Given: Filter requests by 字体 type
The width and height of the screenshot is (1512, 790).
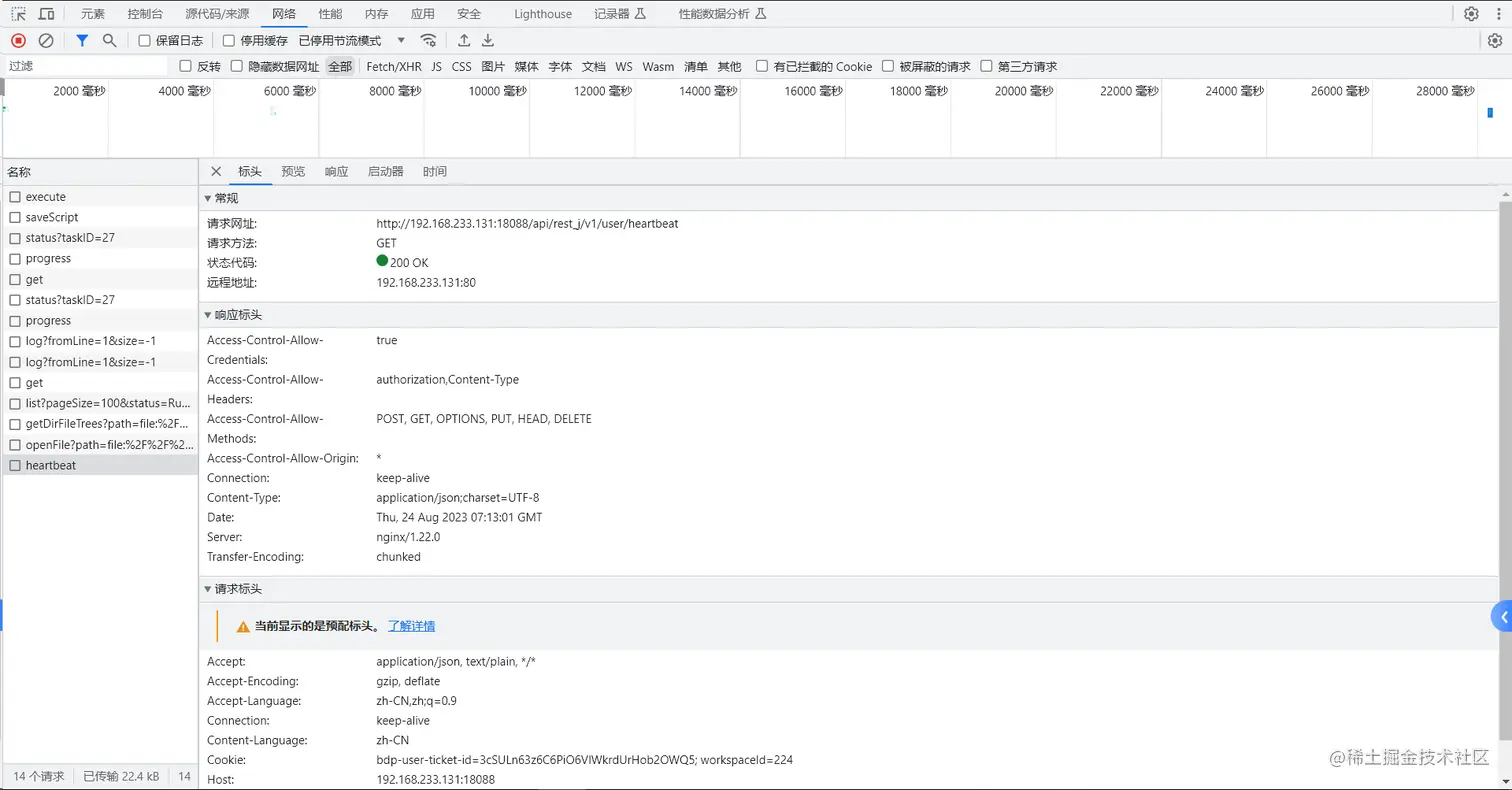Looking at the screenshot, I should (x=560, y=66).
